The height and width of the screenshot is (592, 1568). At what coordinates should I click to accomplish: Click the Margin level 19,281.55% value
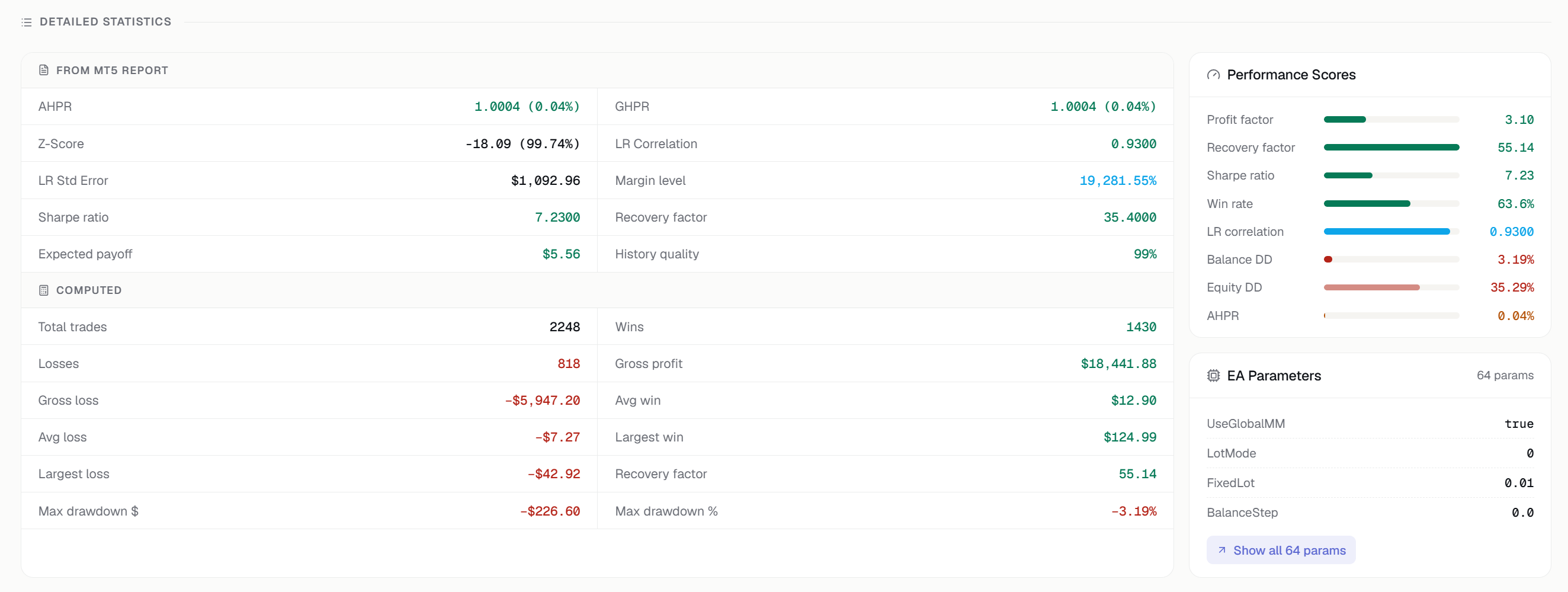[x=1118, y=181]
